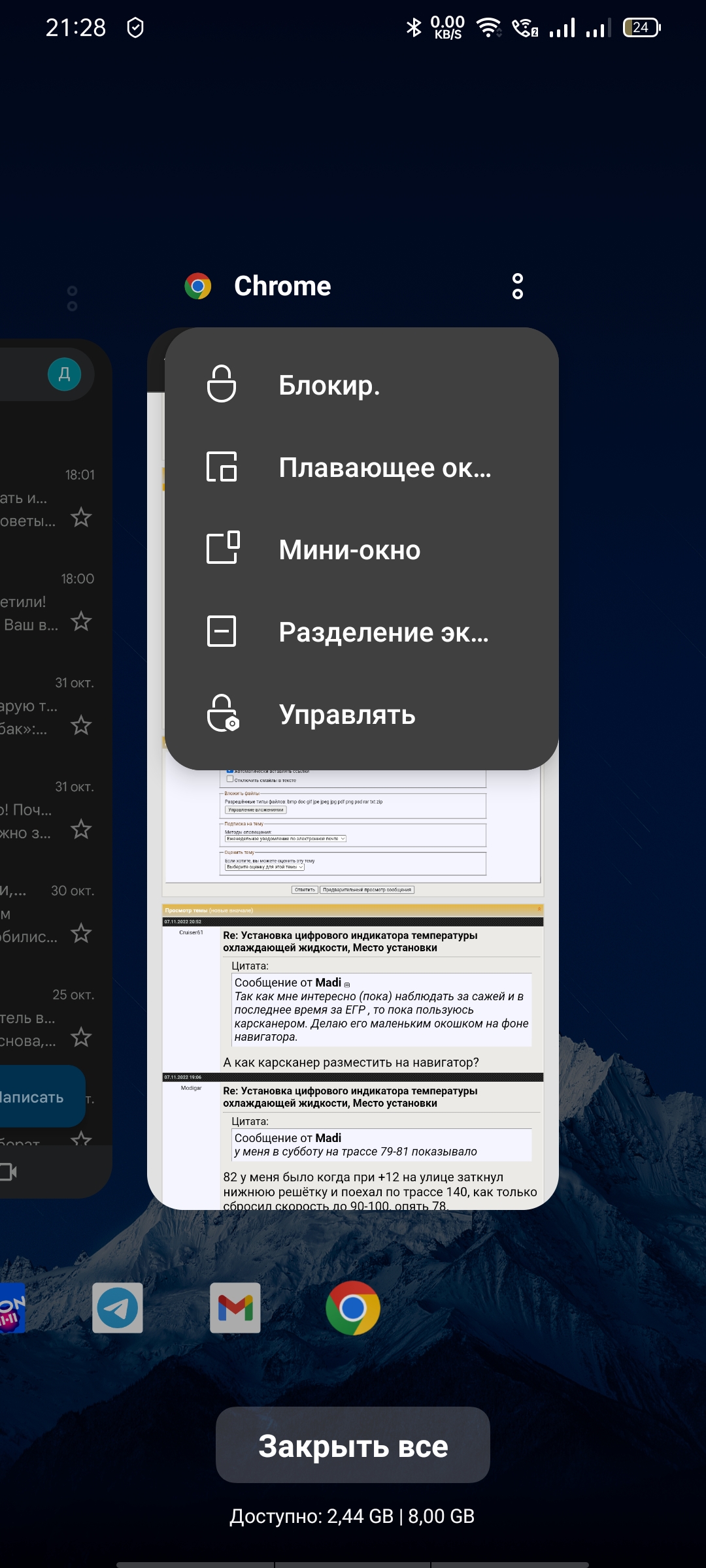Image resolution: width=706 pixels, height=1568 pixels.
Task: Select Блокир. menu entry
Action: 361,385
